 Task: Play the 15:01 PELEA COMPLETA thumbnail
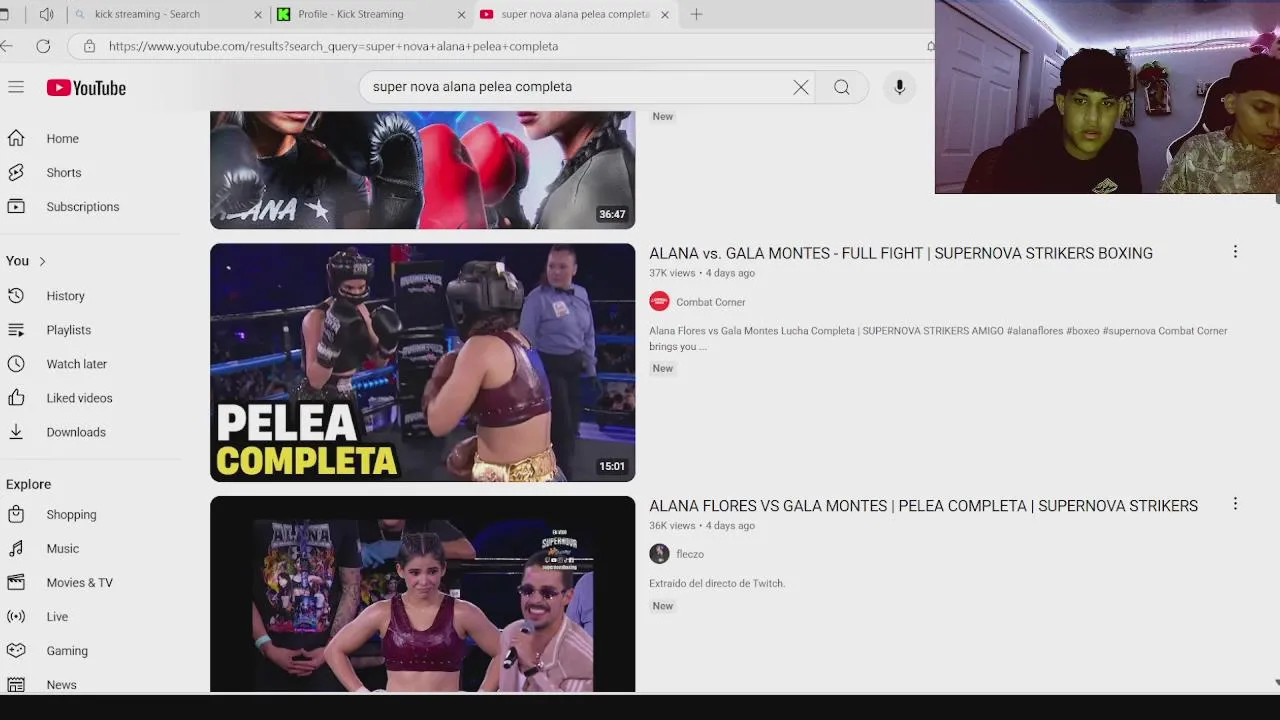point(422,362)
